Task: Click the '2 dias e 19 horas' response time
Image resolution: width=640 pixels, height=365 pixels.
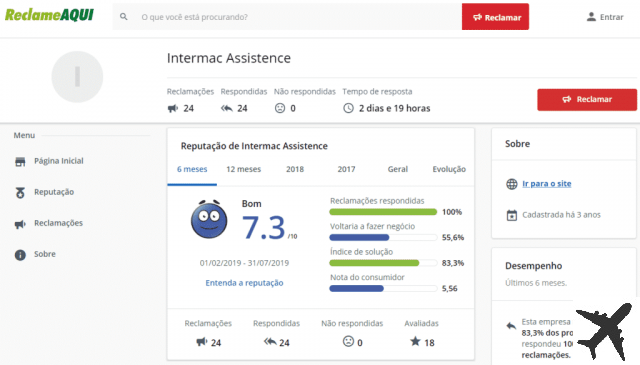Action: tap(394, 108)
